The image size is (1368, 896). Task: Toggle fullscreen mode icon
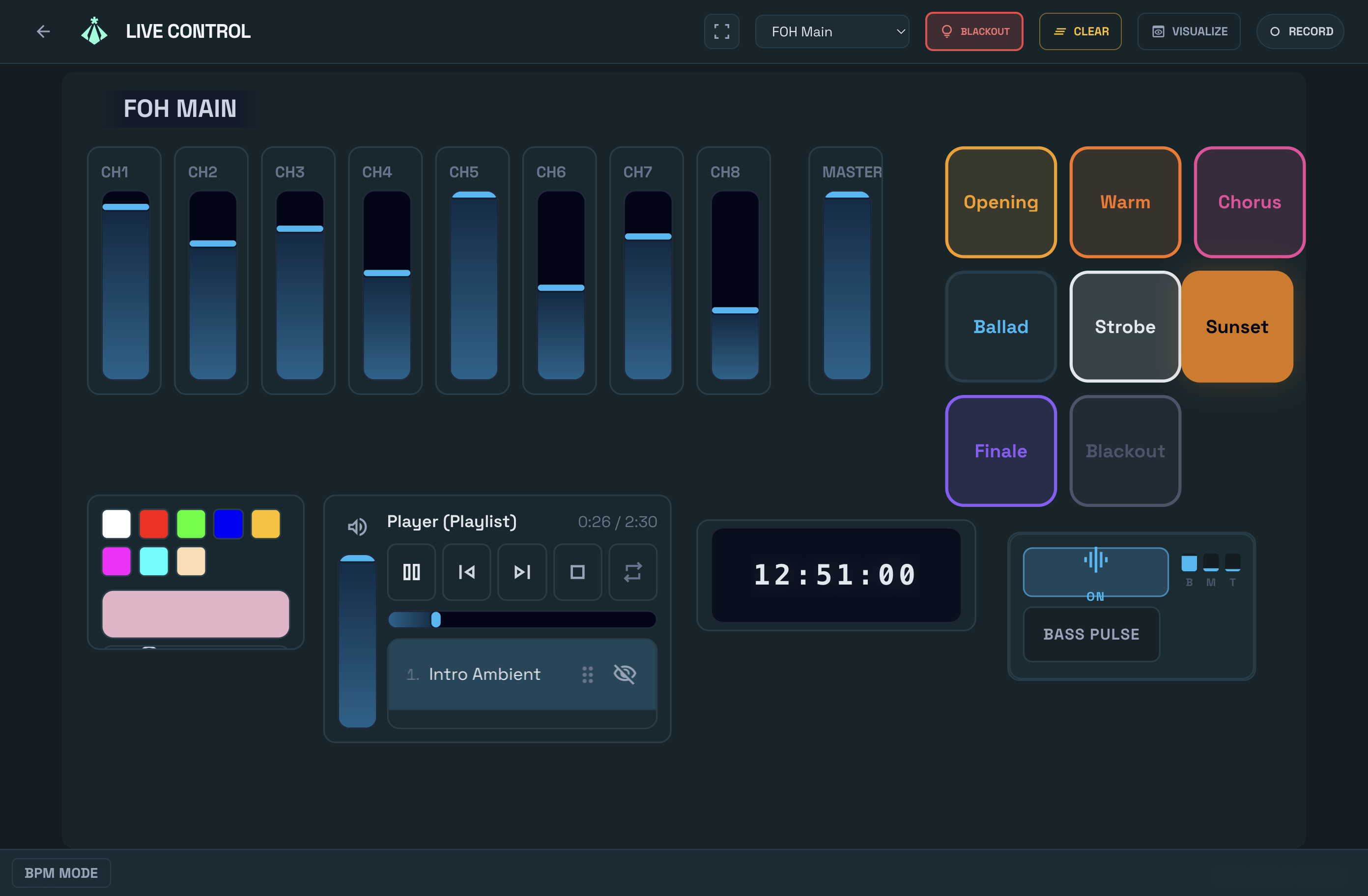click(x=721, y=31)
